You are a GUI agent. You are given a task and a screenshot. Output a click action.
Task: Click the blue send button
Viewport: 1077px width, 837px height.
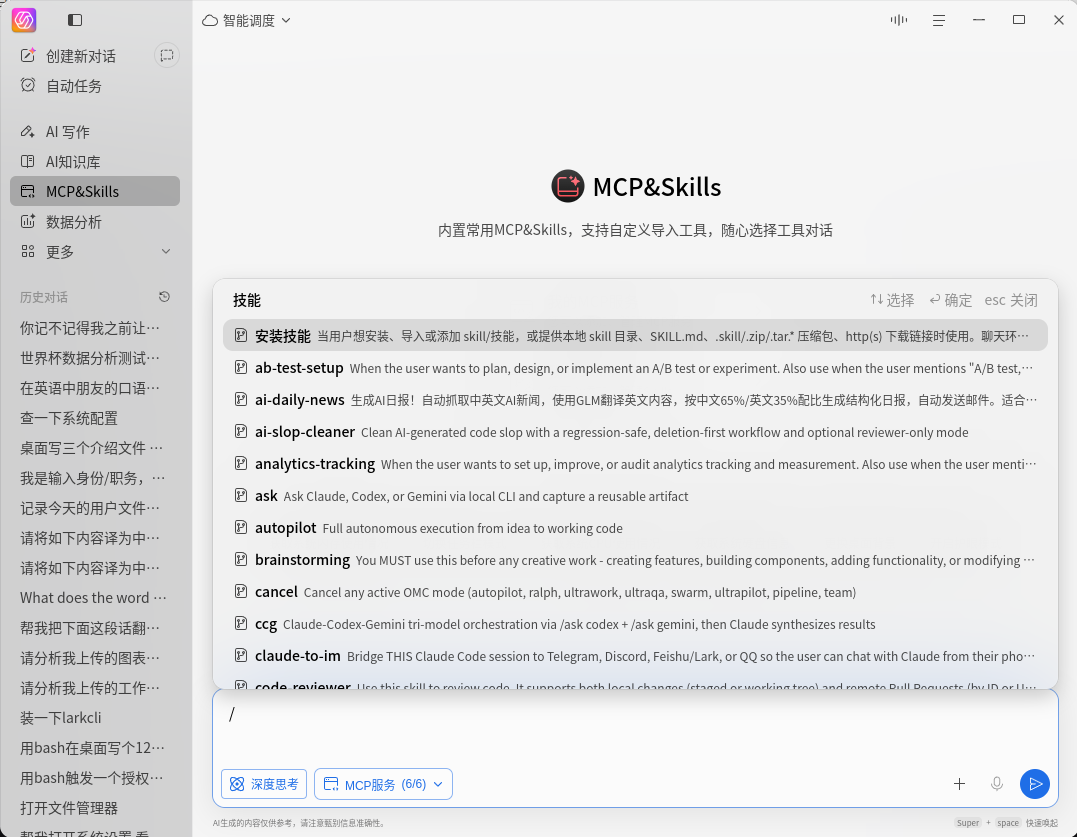coord(1034,783)
